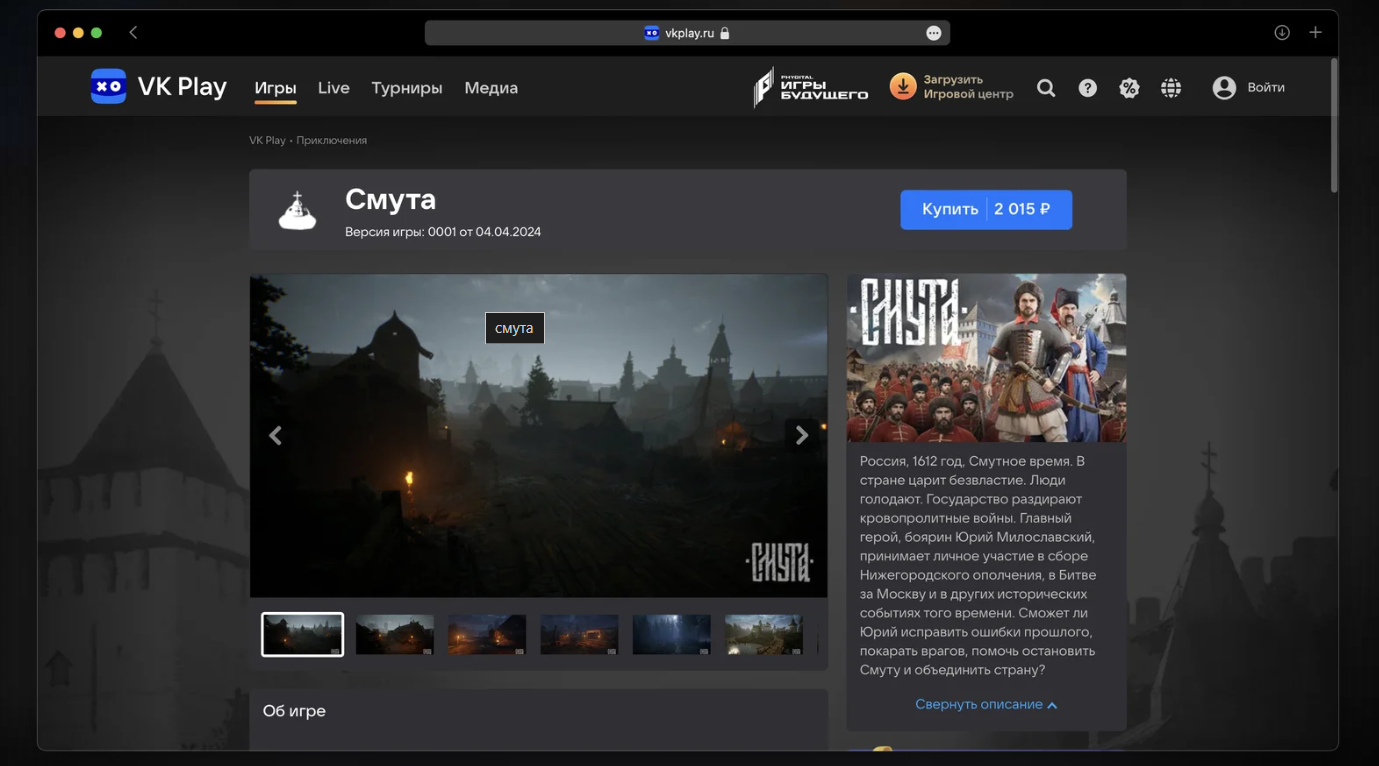Image resolution: width=1379 pixels, height=766 pixels.
Task: Open the Phygital Игры Будущего banner
Action: click(812, 86)
